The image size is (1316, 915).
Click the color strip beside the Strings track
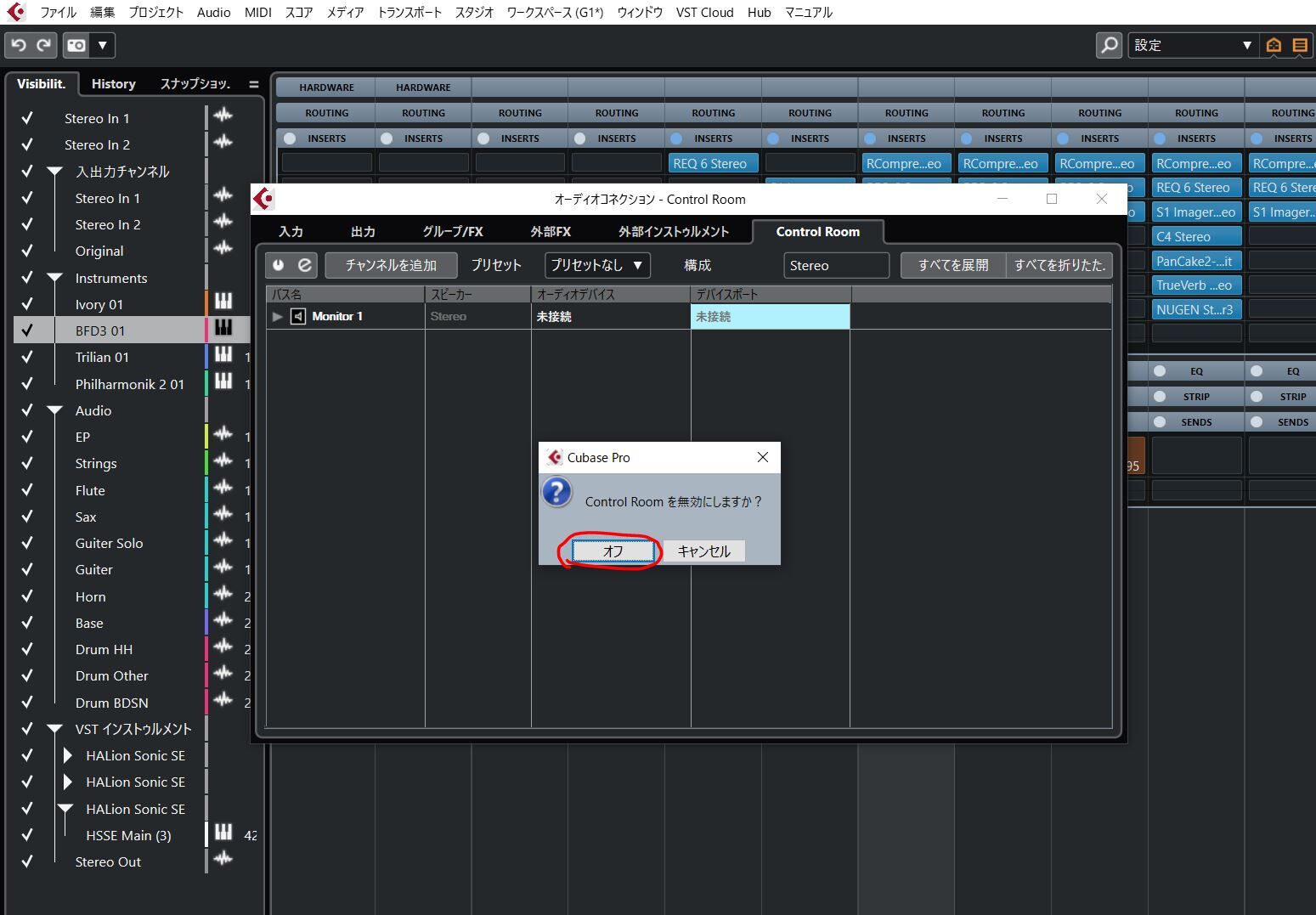click(206, 463)
